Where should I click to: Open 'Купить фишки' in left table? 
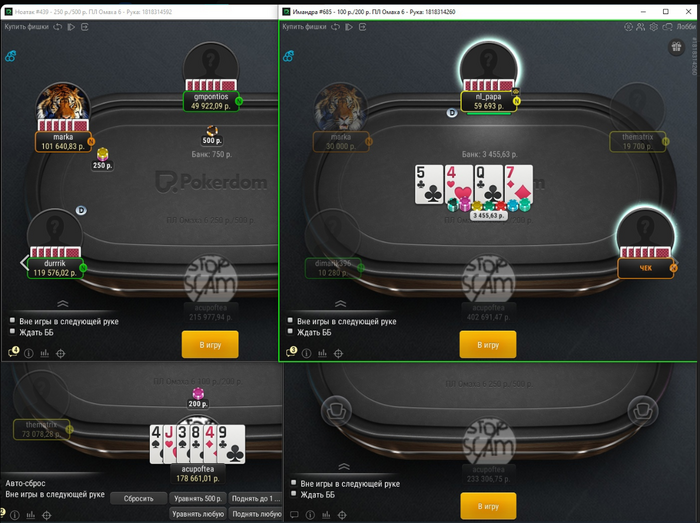coord(27,27)
